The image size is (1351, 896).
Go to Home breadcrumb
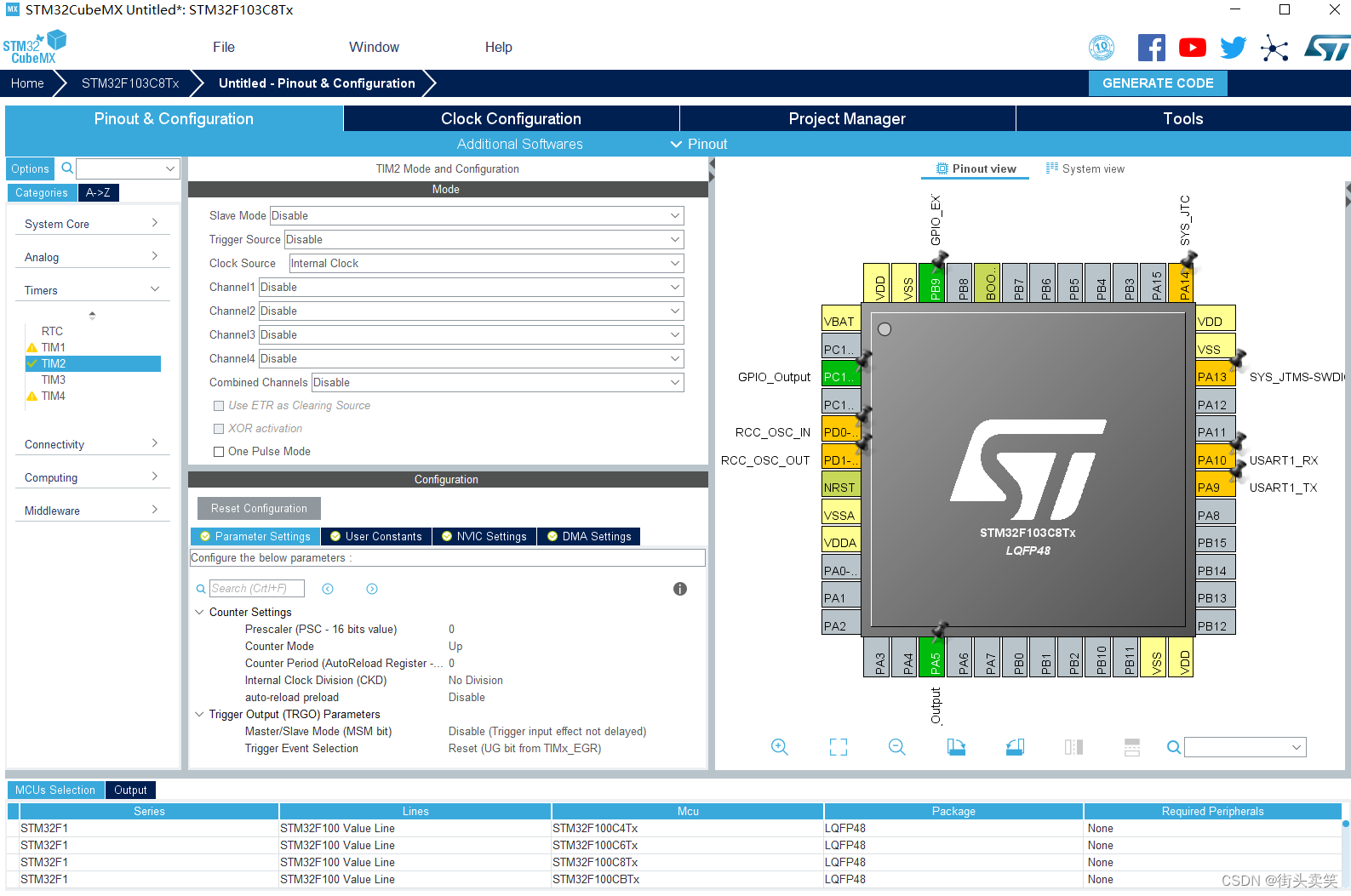27,83
